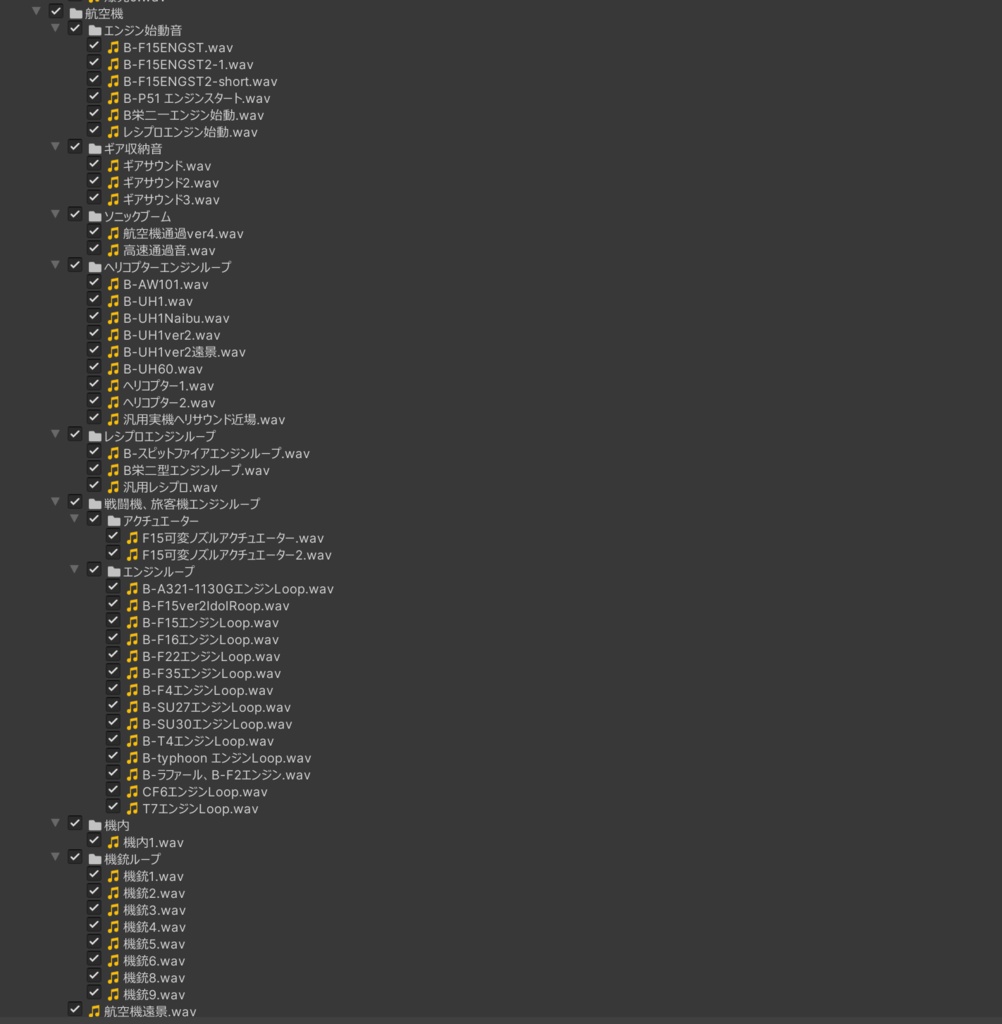Click the audio icon of B-F15ENGST2-1.wav
Screen dimensions: 1002x1024
tap(114, 64)
